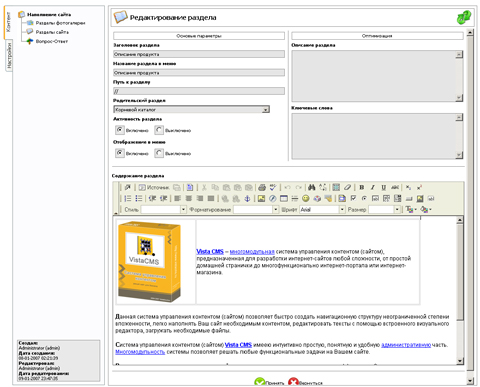Click the Copy icon in editor toolbar

pyautogui.click(x=215, y=187)
